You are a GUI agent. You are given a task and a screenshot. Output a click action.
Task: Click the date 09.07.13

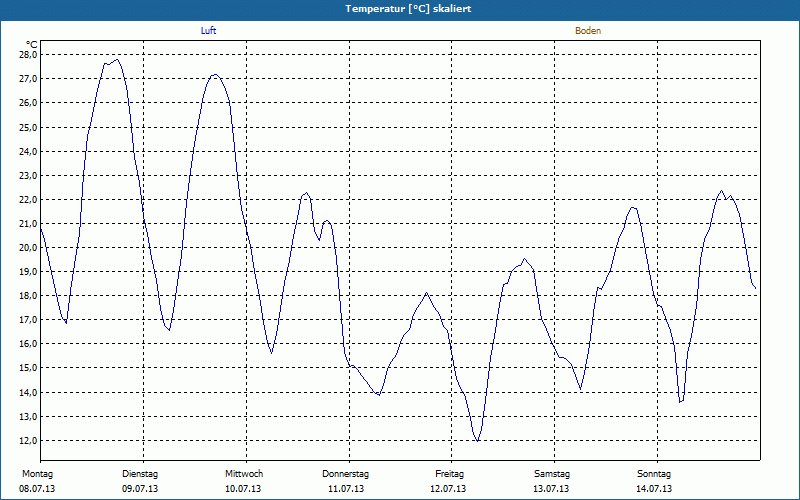(x=140, y=489)
